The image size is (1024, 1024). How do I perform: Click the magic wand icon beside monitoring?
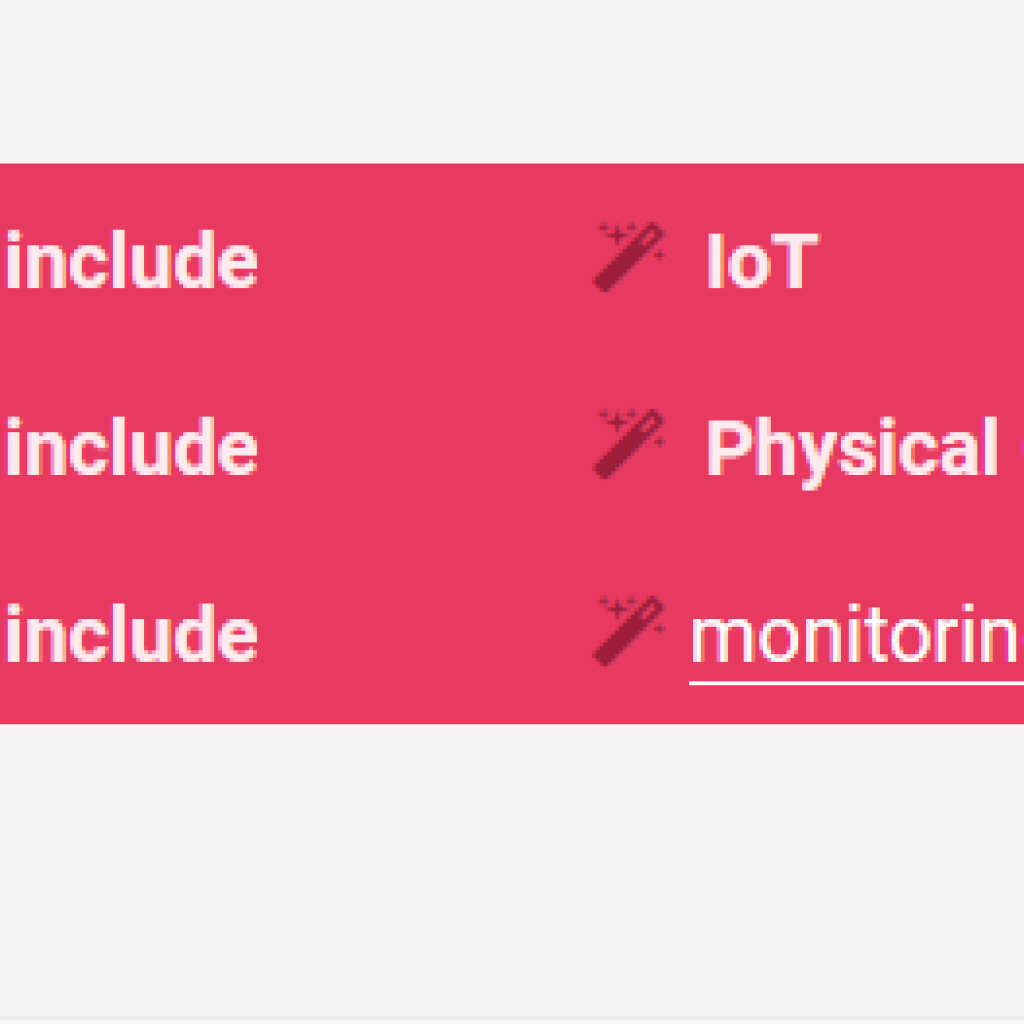tap(629, 631)
